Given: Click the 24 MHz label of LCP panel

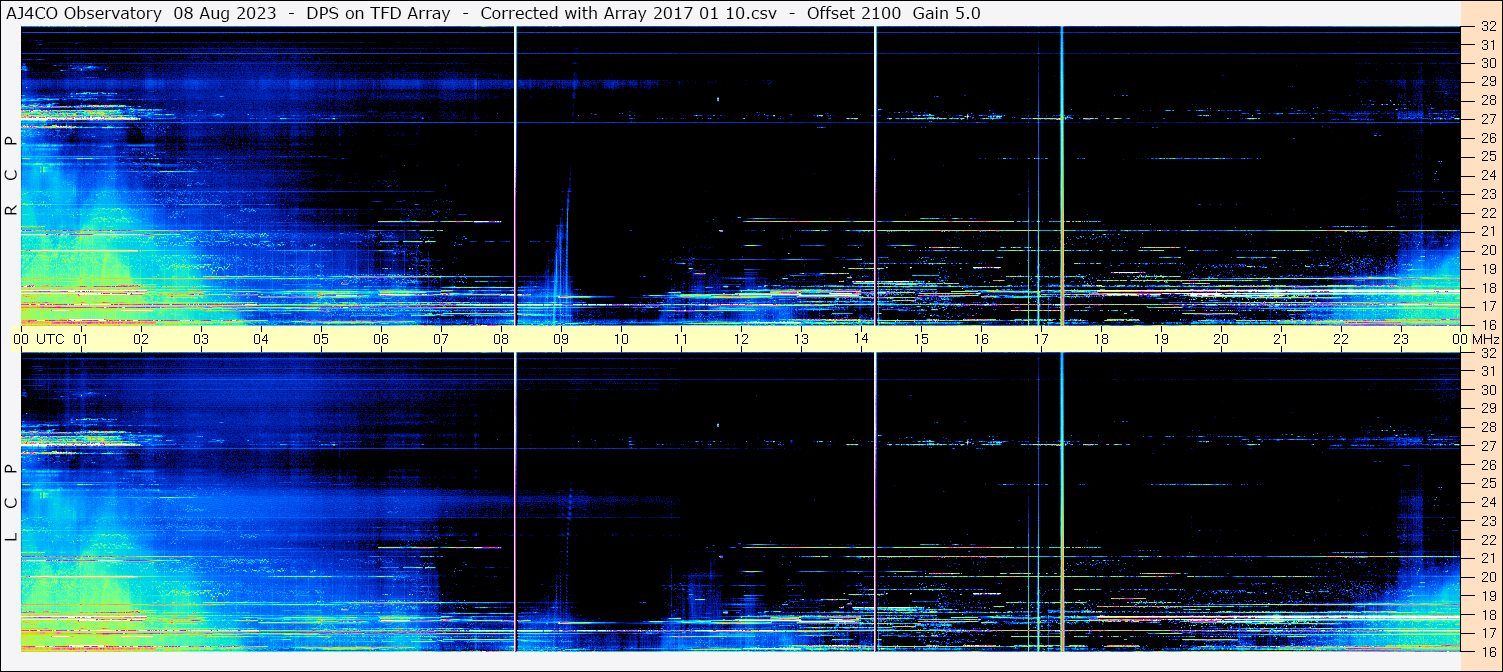Looking at the screenshot, I should (x=1488, y=502).
